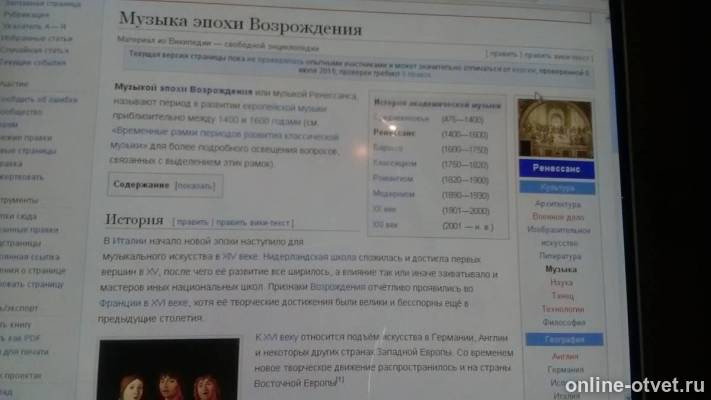Viewport: 711px width, 400px height.
Task: Open 'Романтизм' in the music history table
Action: tap(393, 179)
